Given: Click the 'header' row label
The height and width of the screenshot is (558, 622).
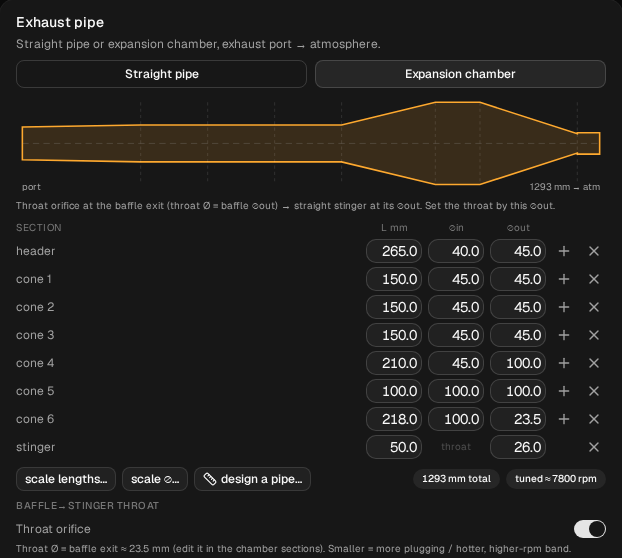Looking at the screenshot, I should pos(35,251).
